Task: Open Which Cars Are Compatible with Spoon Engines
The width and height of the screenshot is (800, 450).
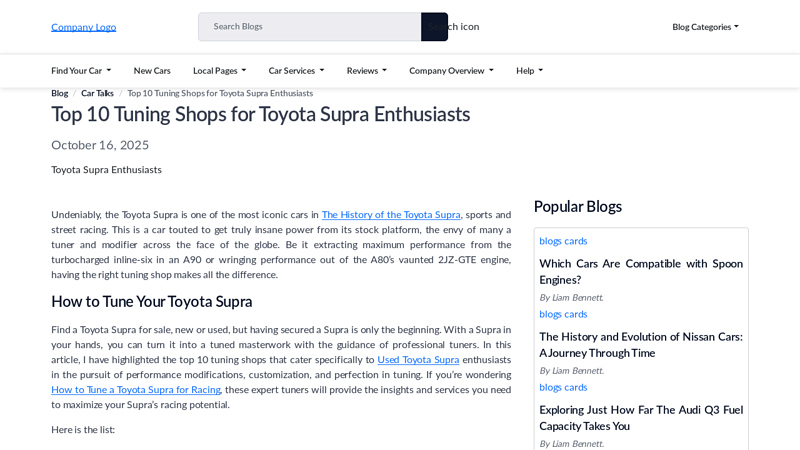Action: pyautogui.click(x=641, y=272)
